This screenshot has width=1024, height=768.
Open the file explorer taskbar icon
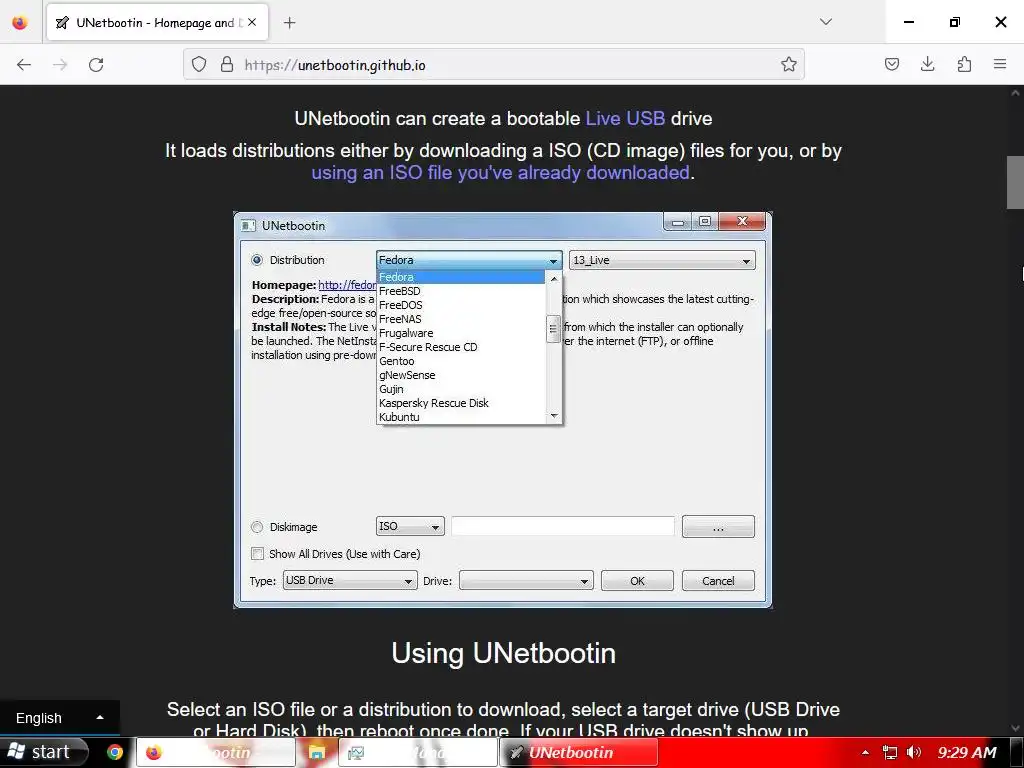[317, 752]
